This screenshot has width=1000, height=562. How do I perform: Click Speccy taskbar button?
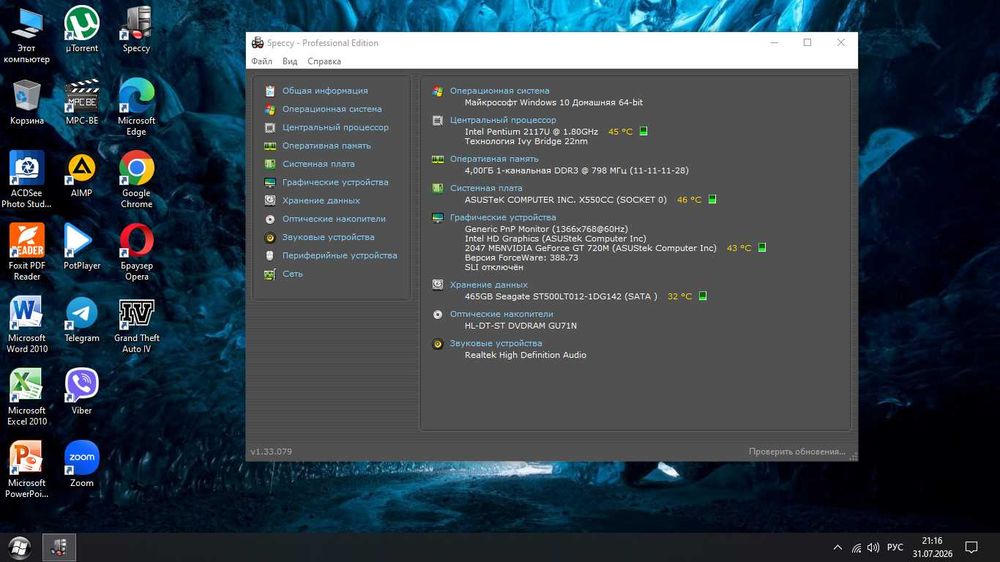(x=59, y=547)
